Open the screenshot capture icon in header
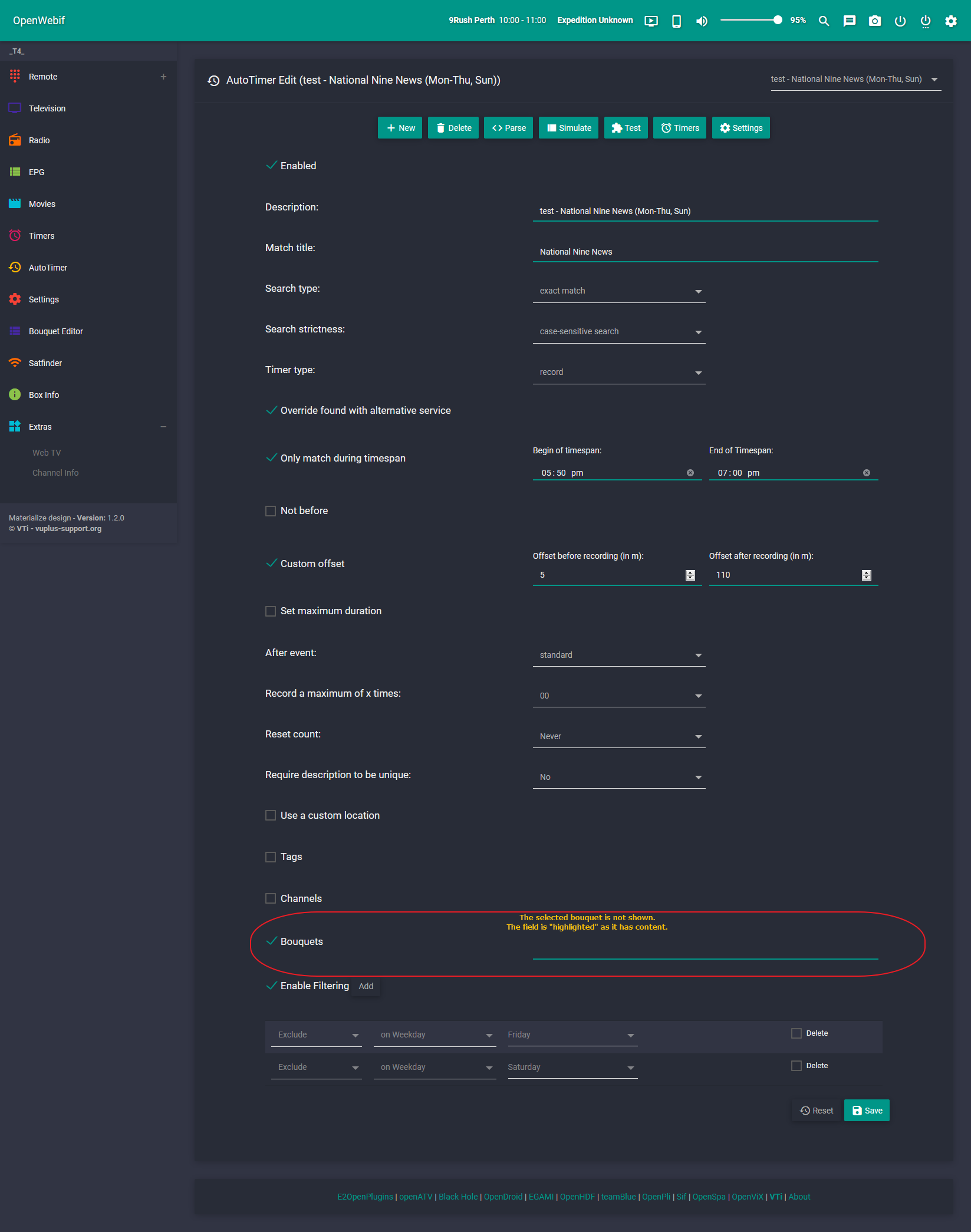Viewport: 971px width, 1232px height. tap(874, 21)
